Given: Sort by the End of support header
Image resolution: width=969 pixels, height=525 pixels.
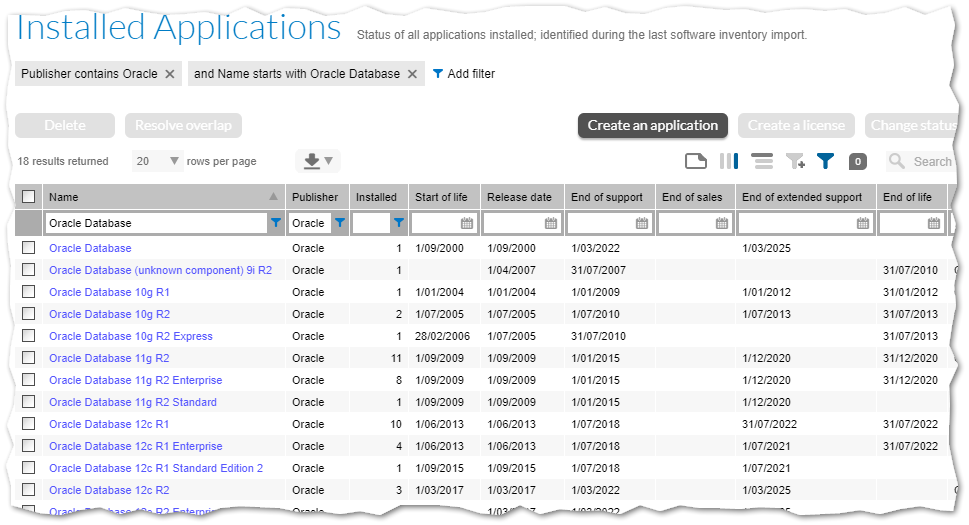Looking at the screenshot, I should (x=607, y=197).
